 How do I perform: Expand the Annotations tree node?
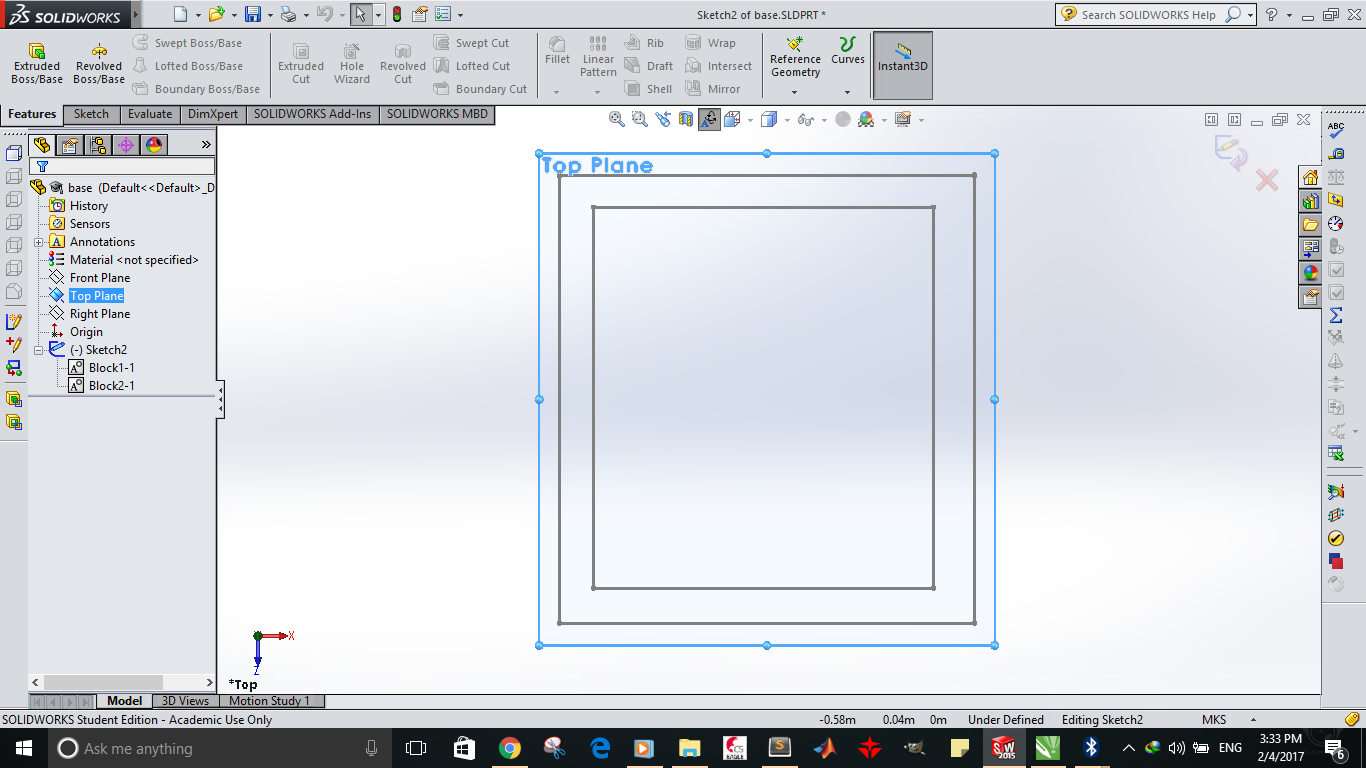click(38, 242)
